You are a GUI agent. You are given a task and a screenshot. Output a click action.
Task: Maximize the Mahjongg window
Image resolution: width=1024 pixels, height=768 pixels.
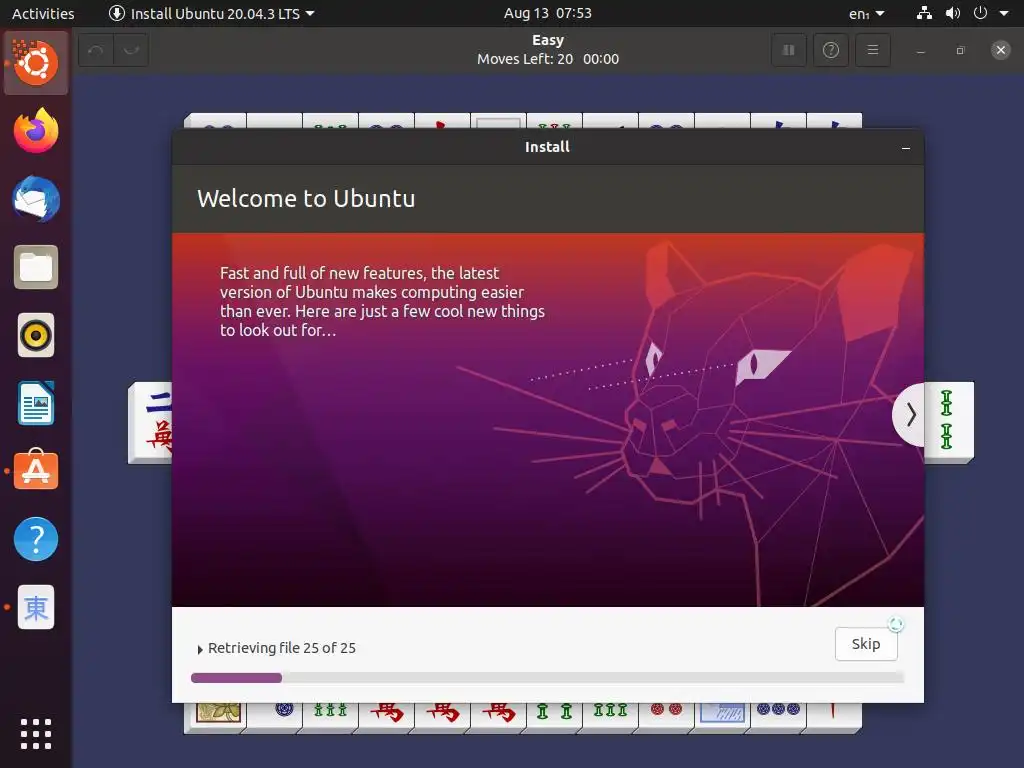[x=960, y=50]
